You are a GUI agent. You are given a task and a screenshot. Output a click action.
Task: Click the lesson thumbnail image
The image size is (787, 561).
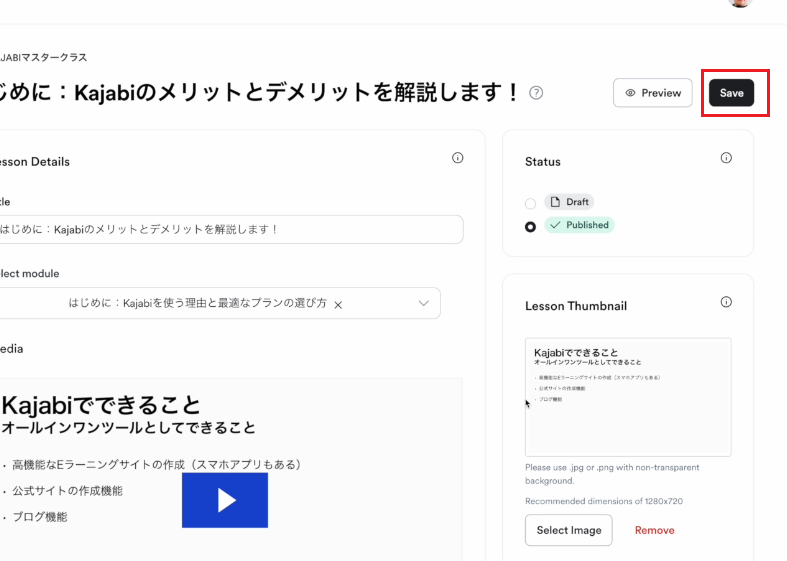628,397
